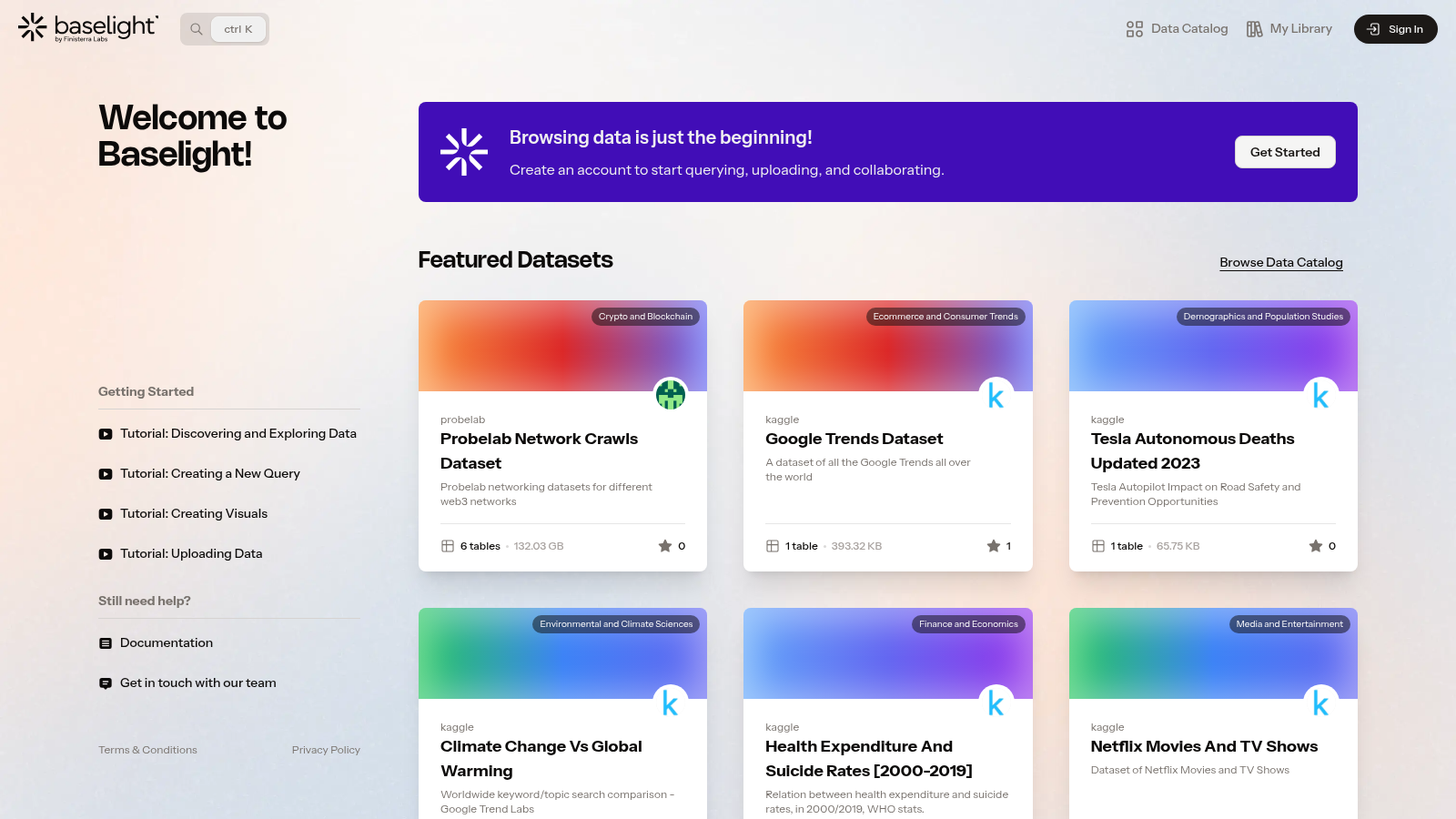
Task: Select the Finance and Economics tag
Action: click(968, 624)
